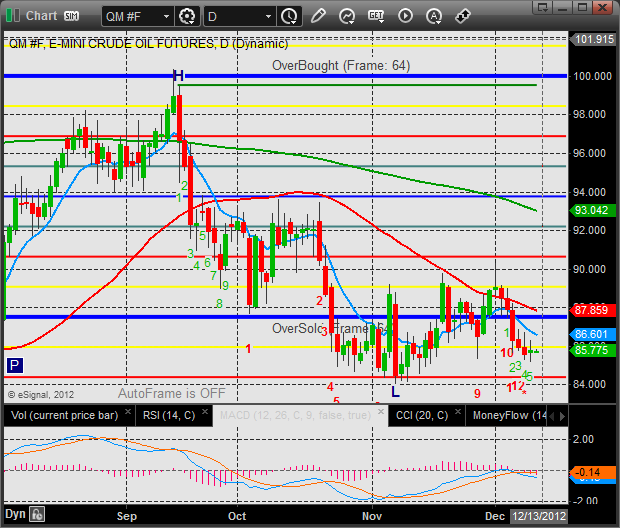Screen dimensions: 620x528
Task: Open the GET Advanced studies menu
Action: (376, 16)
